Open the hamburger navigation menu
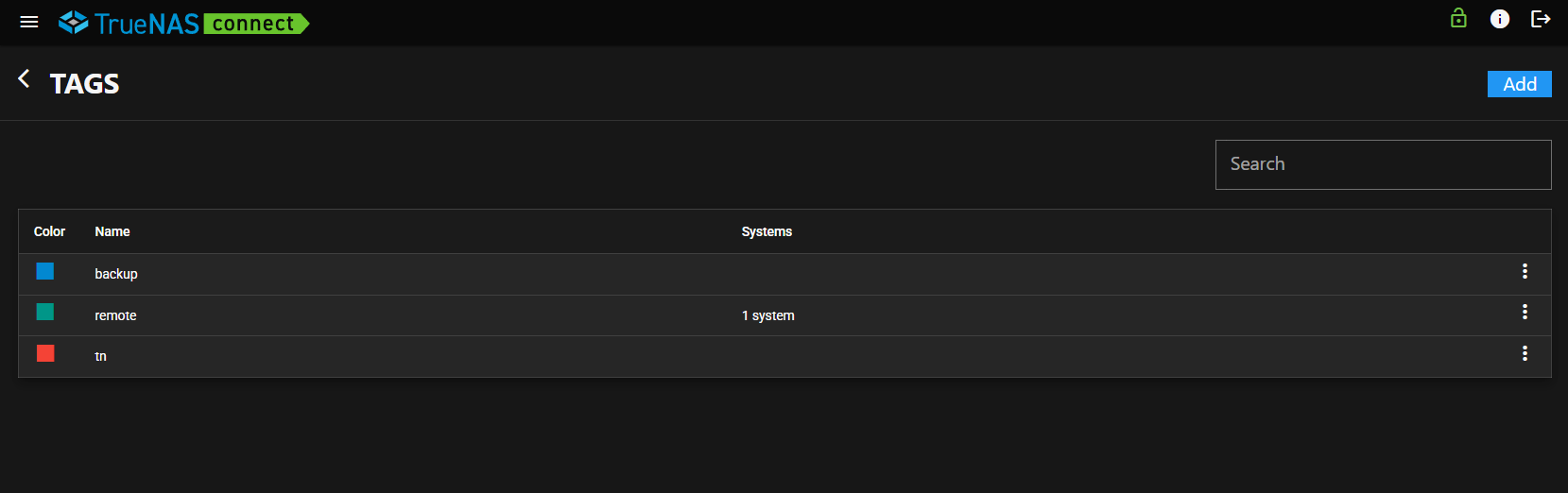Screen dimensions: 1568x493 coord(29,22)
